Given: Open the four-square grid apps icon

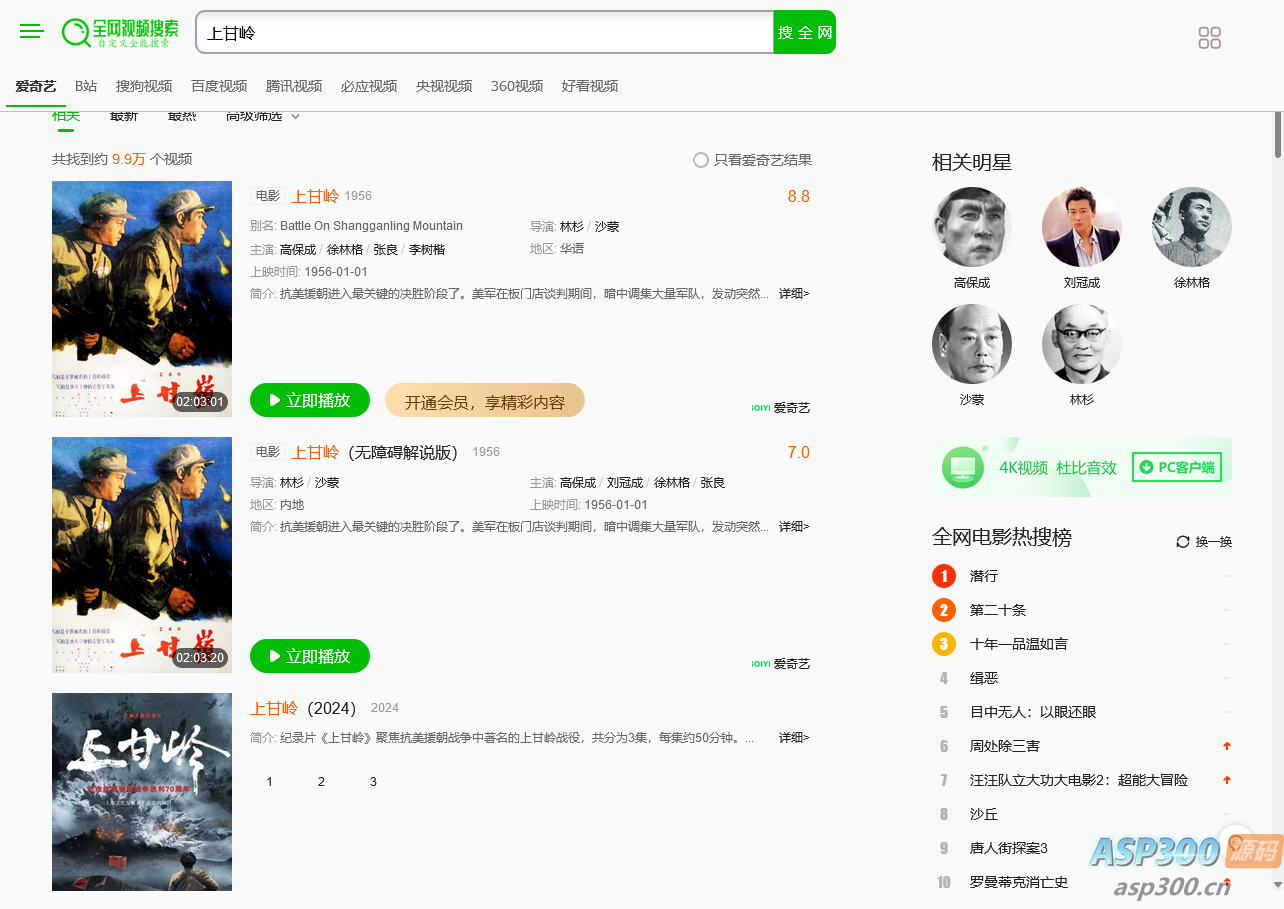Looking at the screenshot, I should (1210, 38).
